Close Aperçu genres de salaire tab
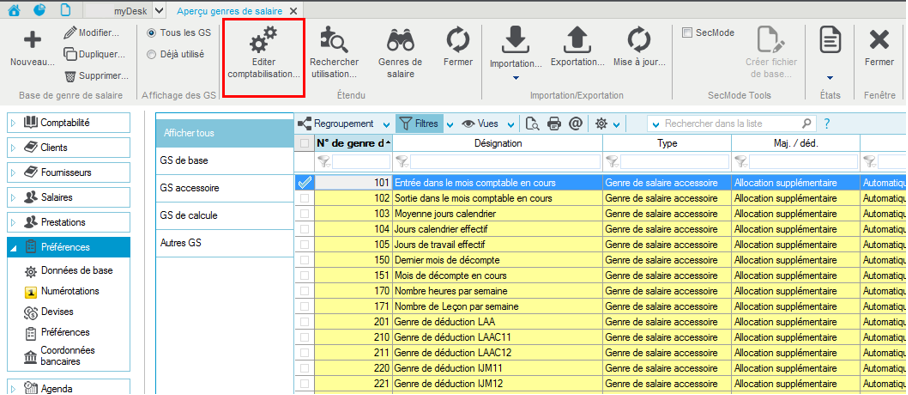 293,11
